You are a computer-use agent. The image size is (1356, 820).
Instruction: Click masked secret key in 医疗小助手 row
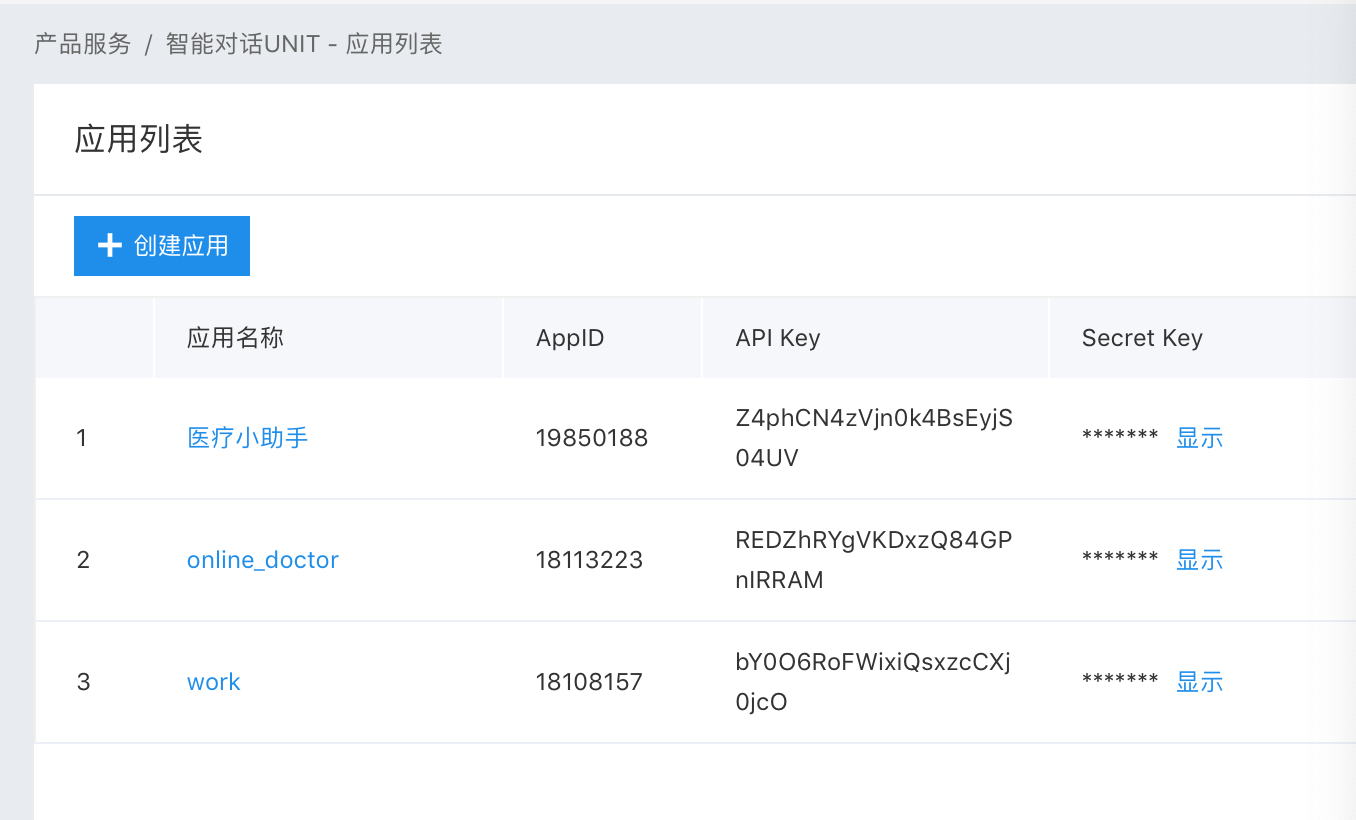(x=1120, y=437)
